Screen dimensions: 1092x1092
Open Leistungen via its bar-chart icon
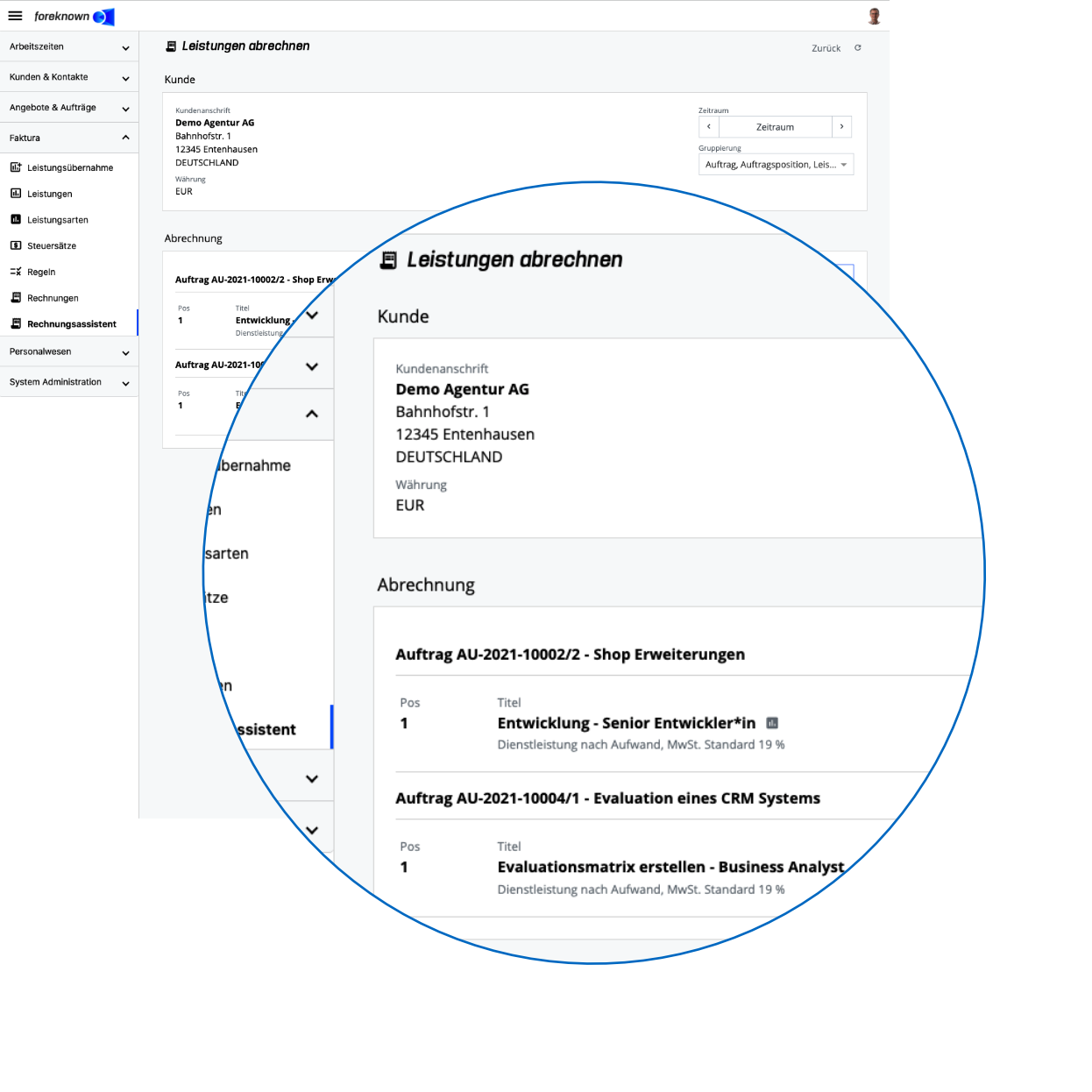coord(15,194)
